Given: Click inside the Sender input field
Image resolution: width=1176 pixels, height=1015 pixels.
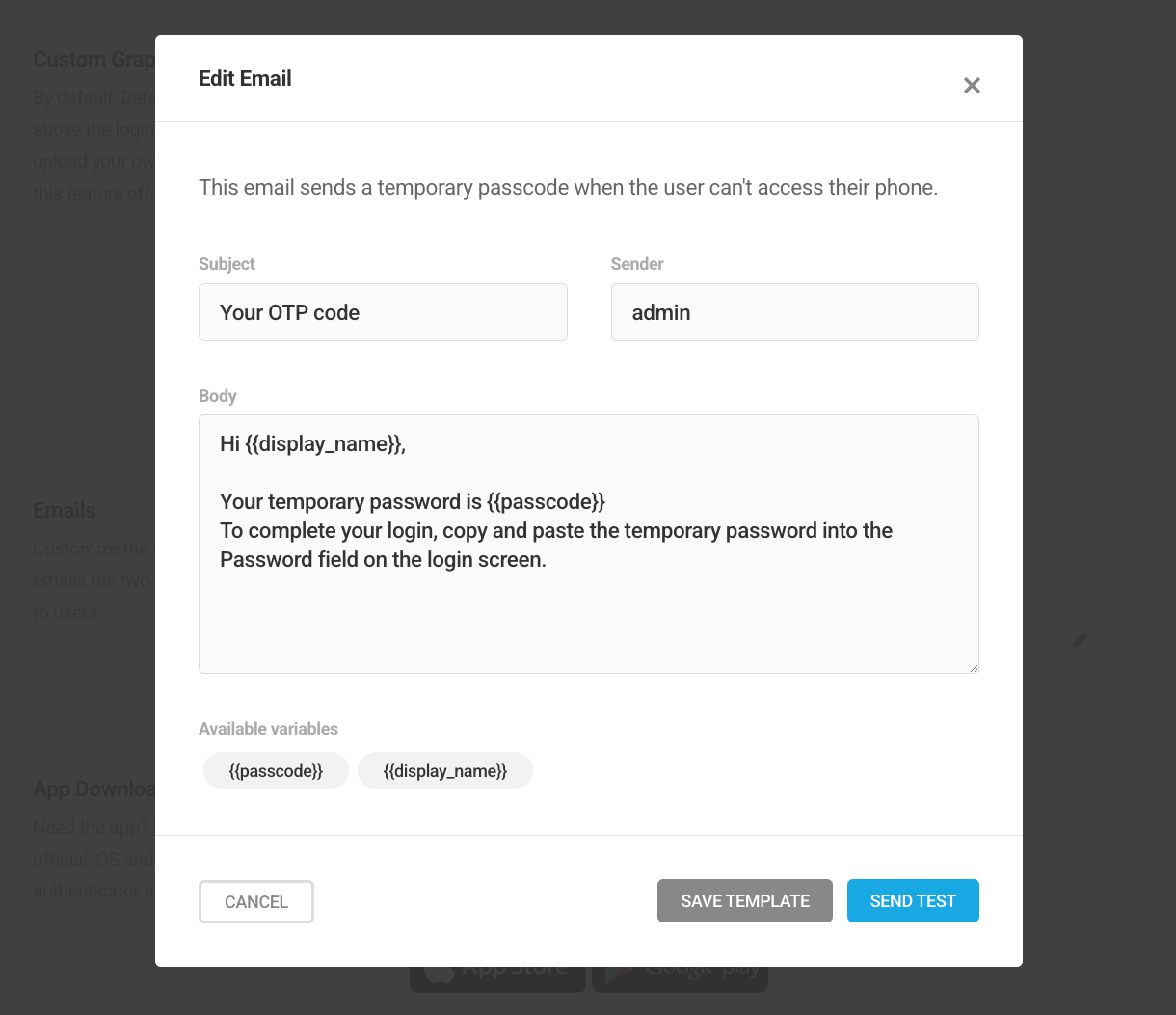Looking at the screenshot, I should coord(794,312).
